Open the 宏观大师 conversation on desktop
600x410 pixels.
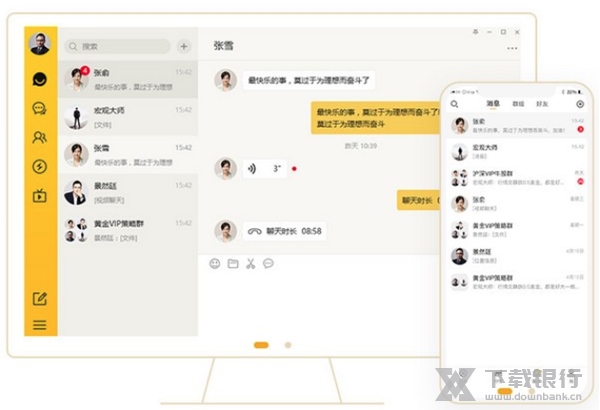[x=128, y=117]
